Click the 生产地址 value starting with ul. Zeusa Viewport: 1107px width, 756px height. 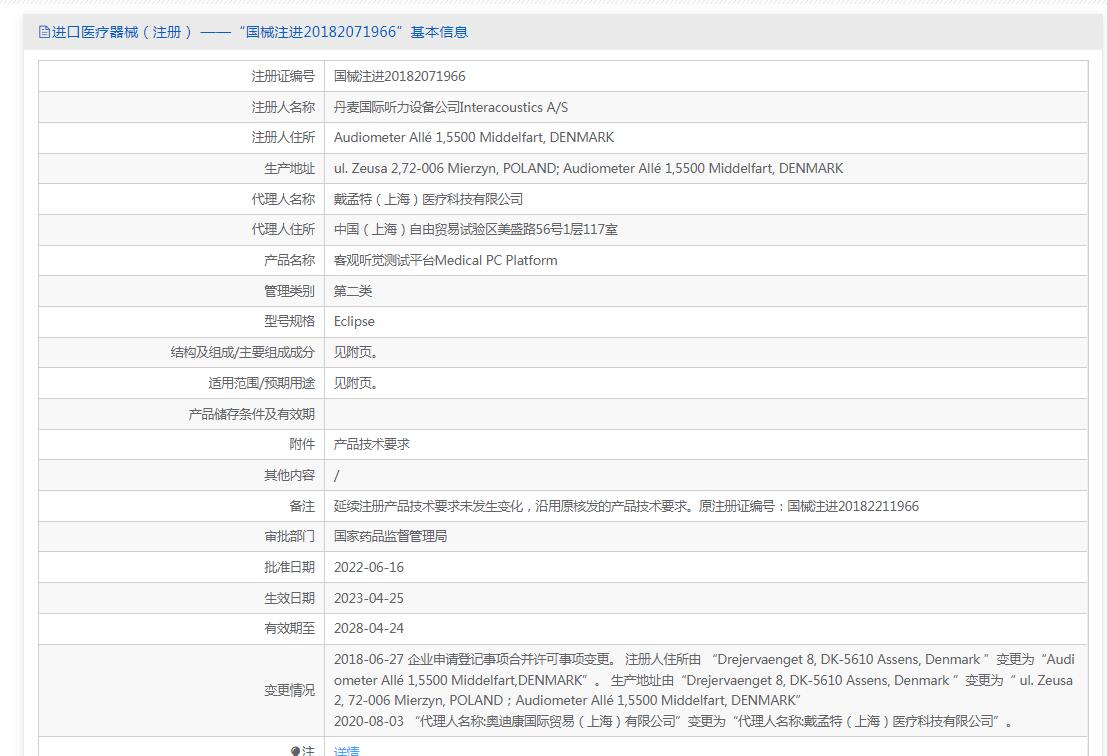588,169
